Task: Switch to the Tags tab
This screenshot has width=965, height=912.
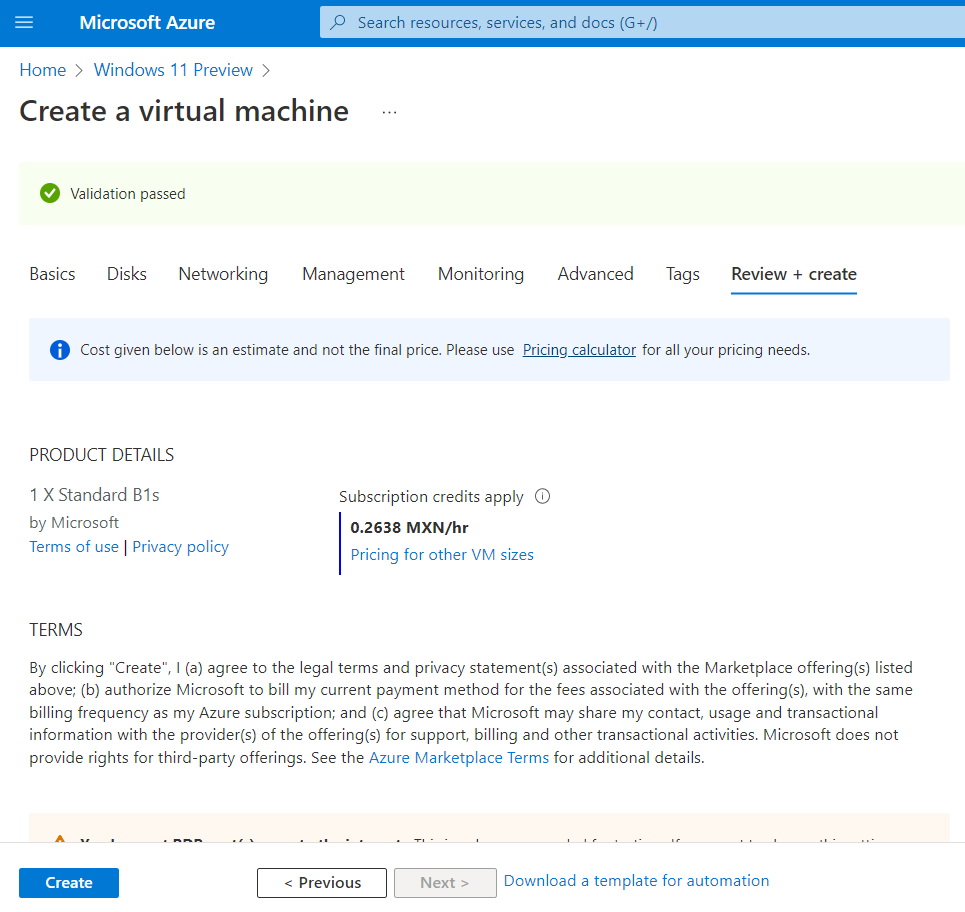Action: 682,273
